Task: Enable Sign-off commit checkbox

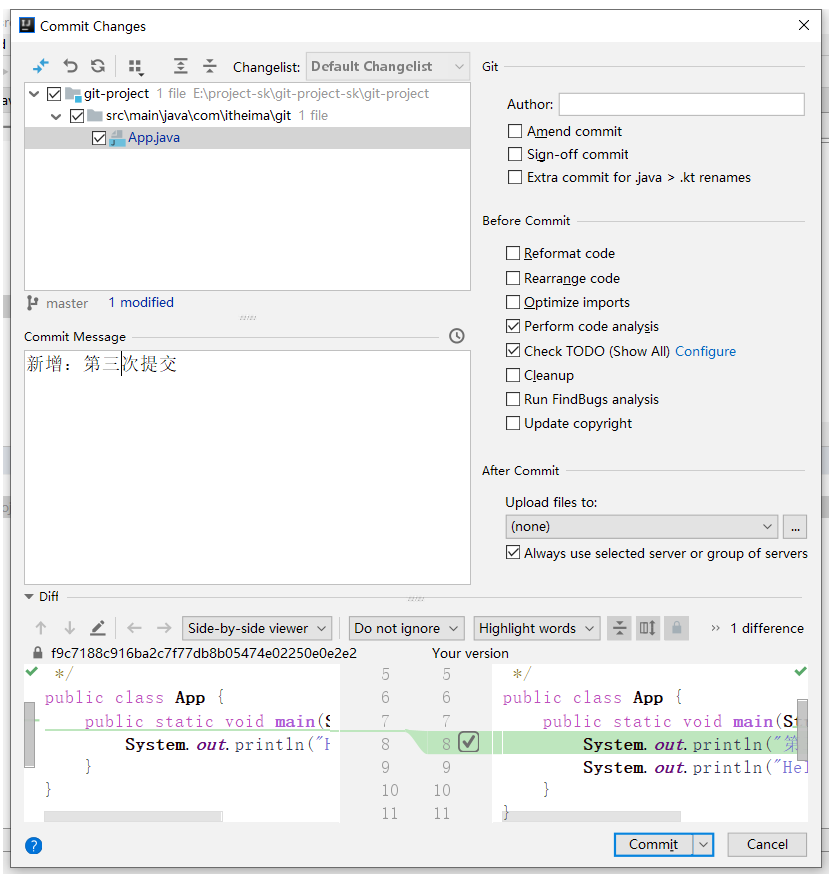Action: (515, 154)
